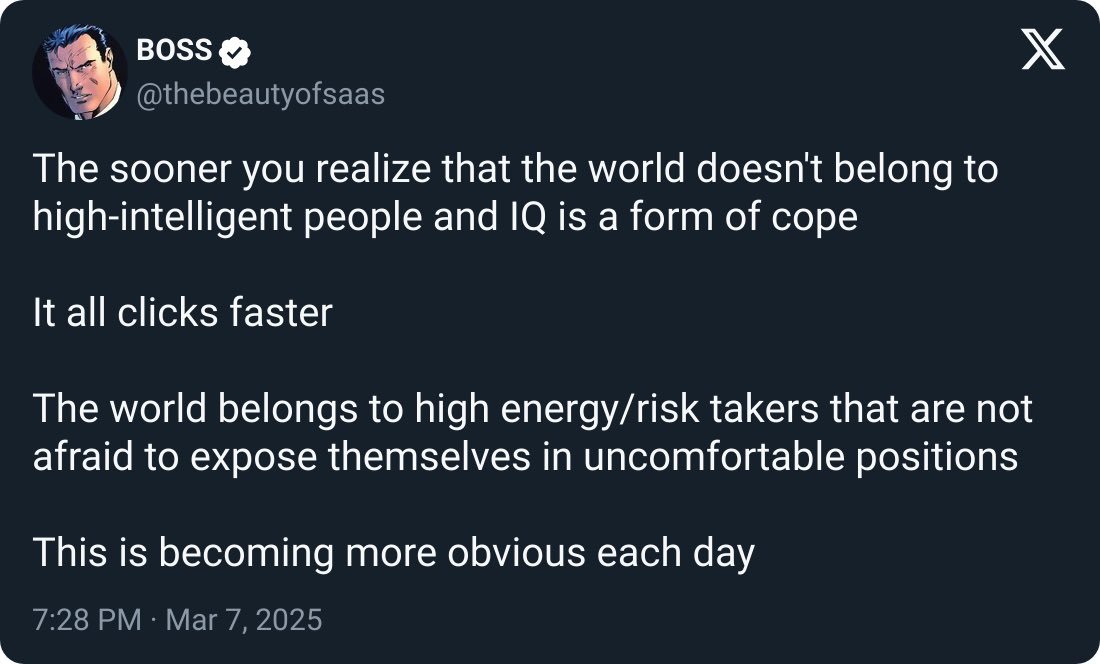The width and height of the screenshot is (1100, 664).
Task: Click the "Mar 7, 2025" date
Action: (244, 619)
